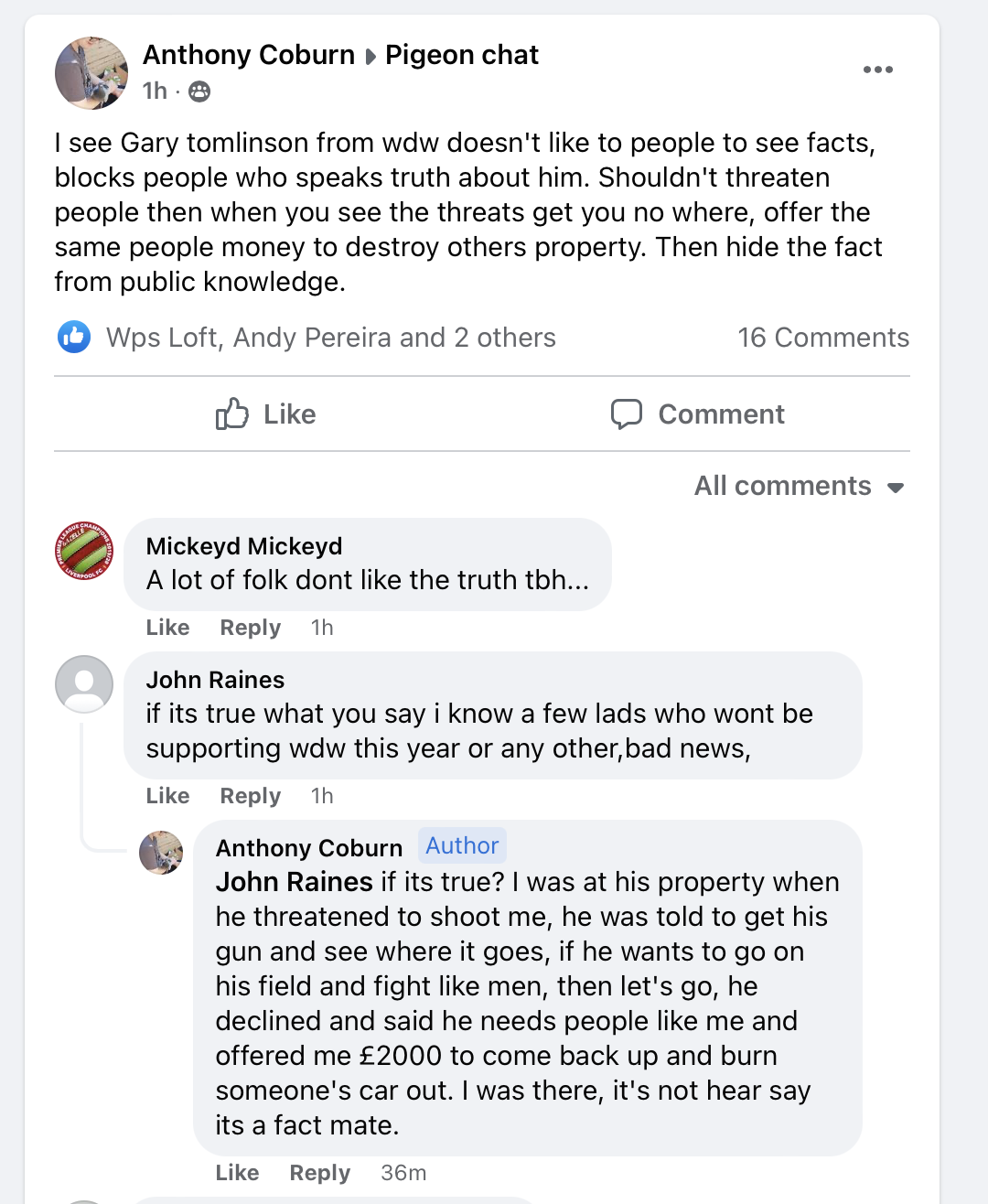Click John Raines' default avatar icon
The image size is (988, 1204).
click(x=84, y=684)
